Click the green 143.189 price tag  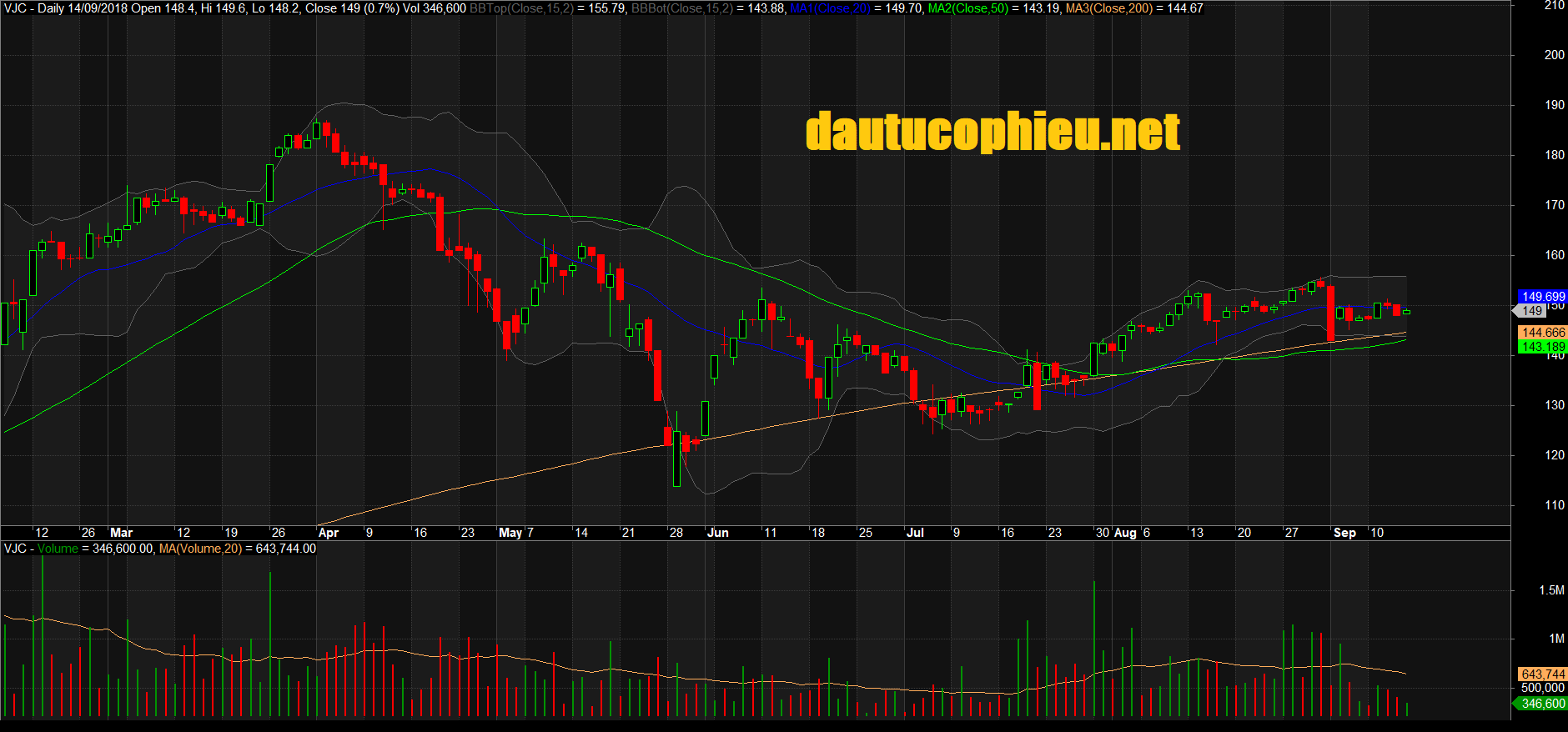pyautogui.click(x=1543, y=347)
